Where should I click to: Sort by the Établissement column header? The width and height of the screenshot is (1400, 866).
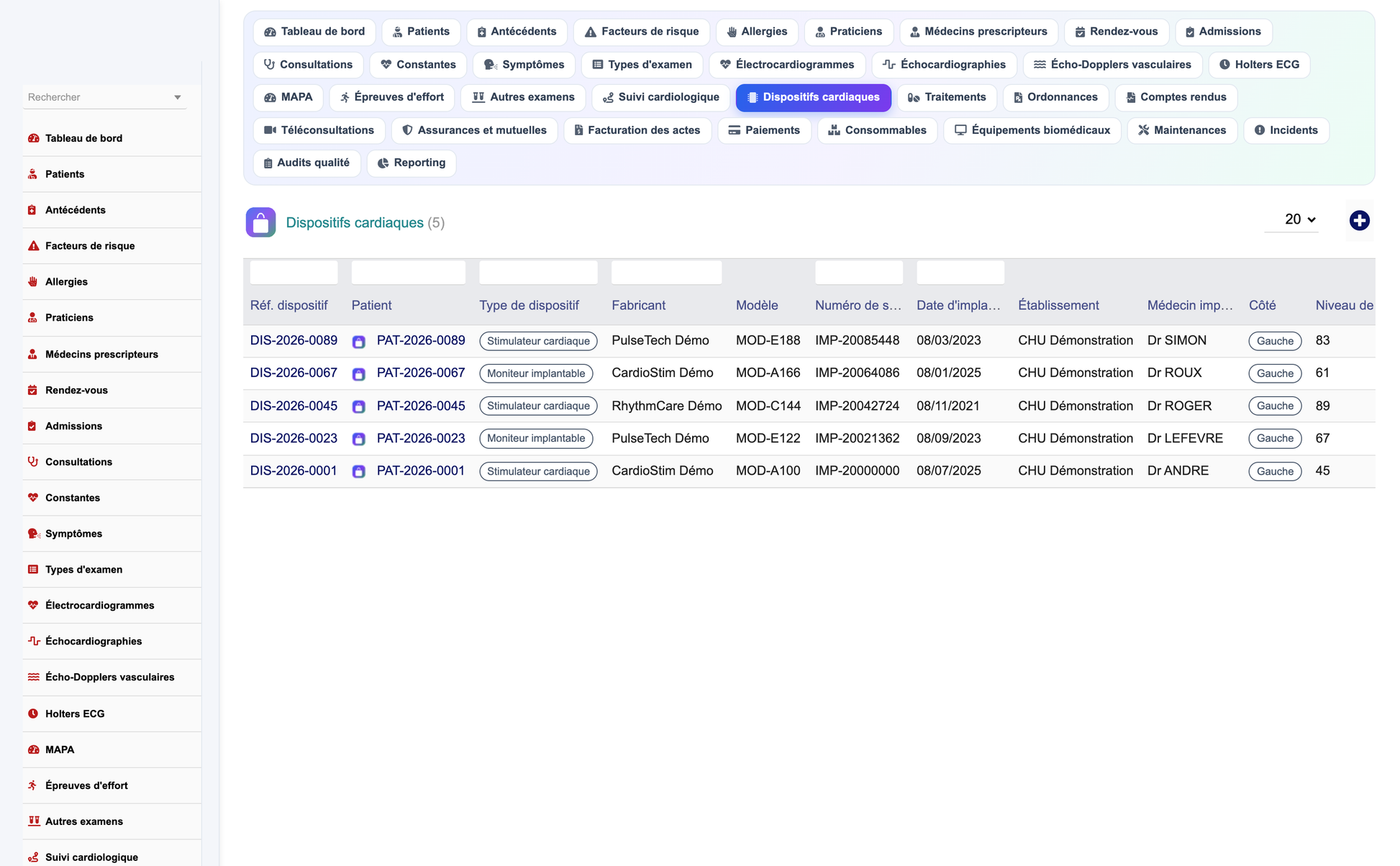pos(1058,305)
